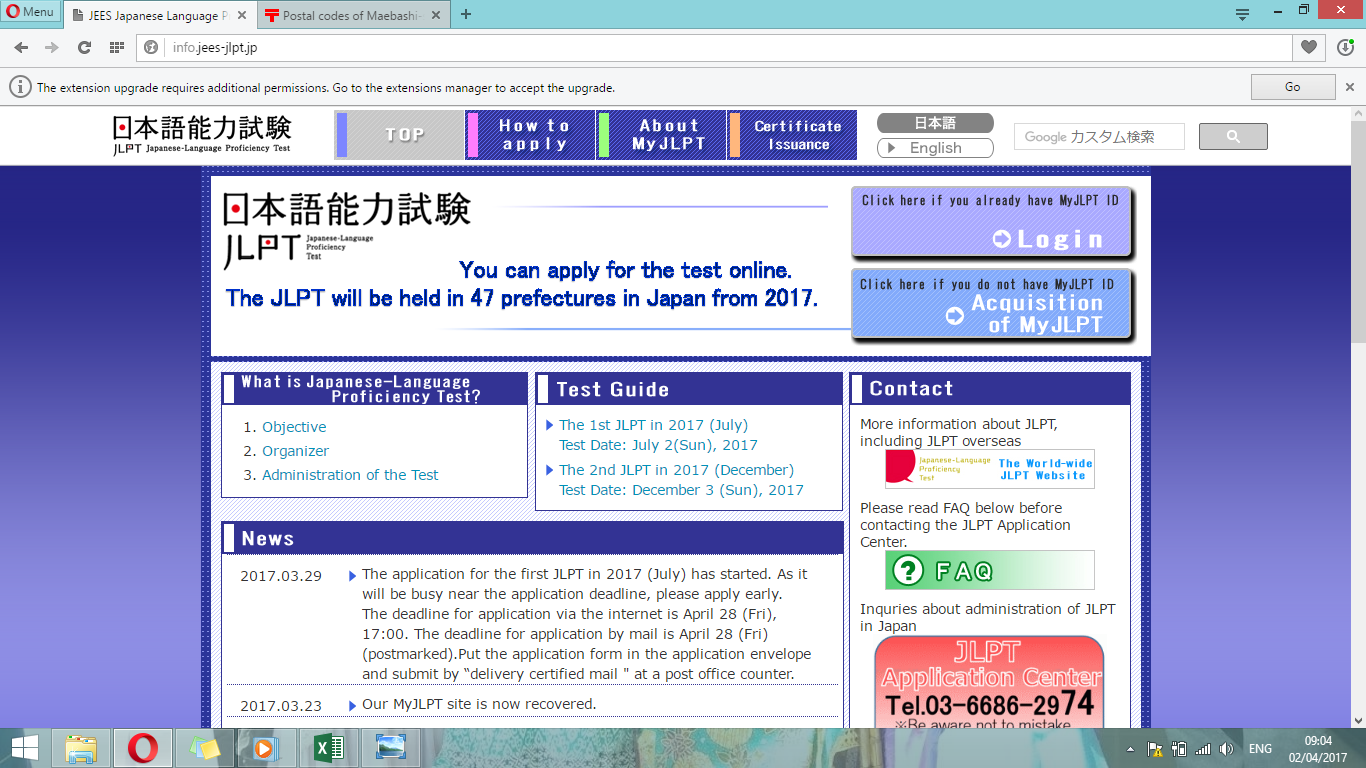Screen dimensions: 1366x768
Task: Open photo viewer taskbar icon
Action: [391, 748]
